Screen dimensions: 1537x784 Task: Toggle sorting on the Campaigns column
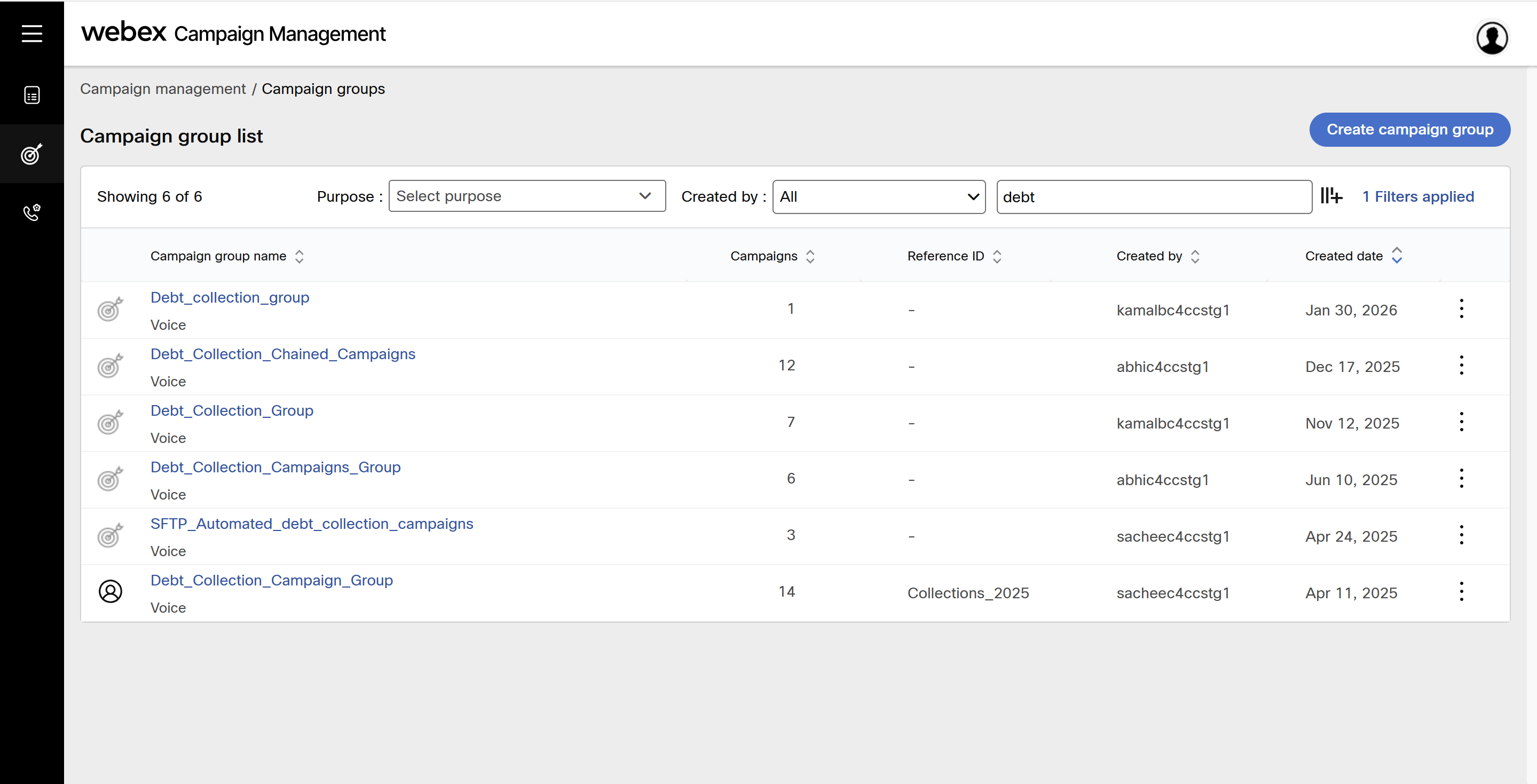[x=810, y=256]
